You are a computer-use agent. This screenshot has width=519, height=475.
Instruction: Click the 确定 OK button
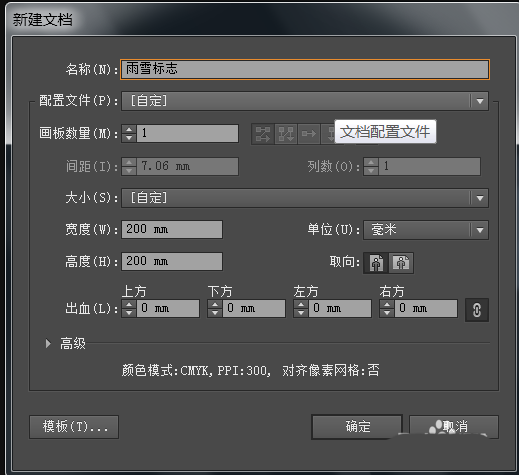(x=357, y=427)
